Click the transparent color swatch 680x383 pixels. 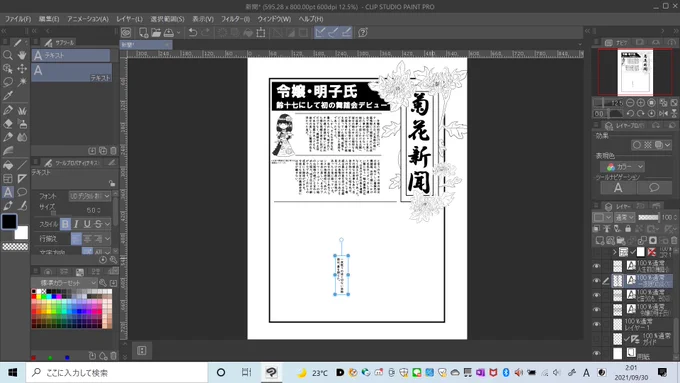point(15,247)
